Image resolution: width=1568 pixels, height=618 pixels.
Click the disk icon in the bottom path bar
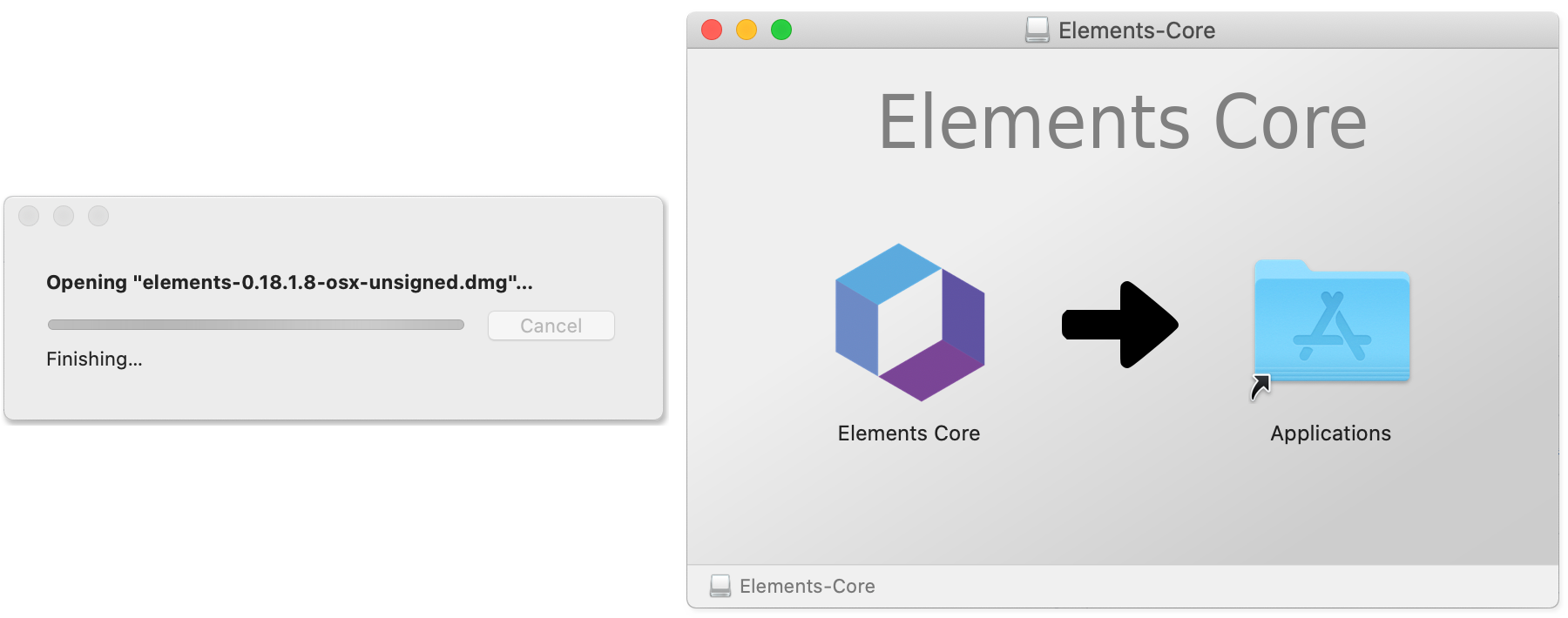click(720, 586)
